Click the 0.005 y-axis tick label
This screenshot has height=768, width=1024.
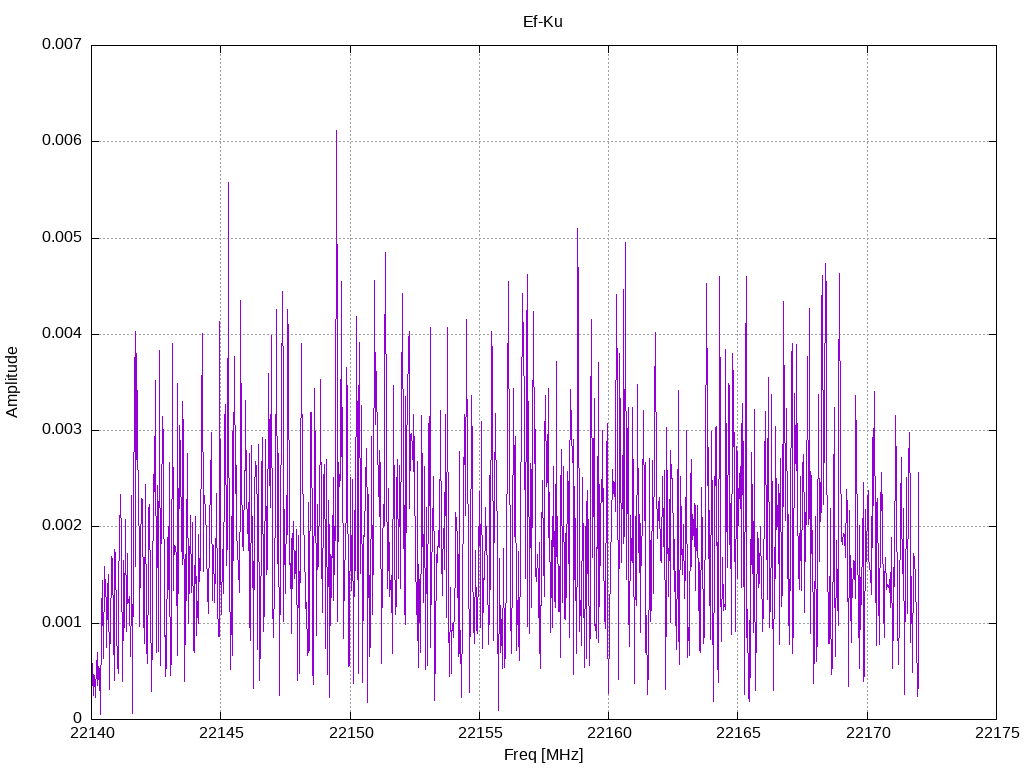pos(62,237)
